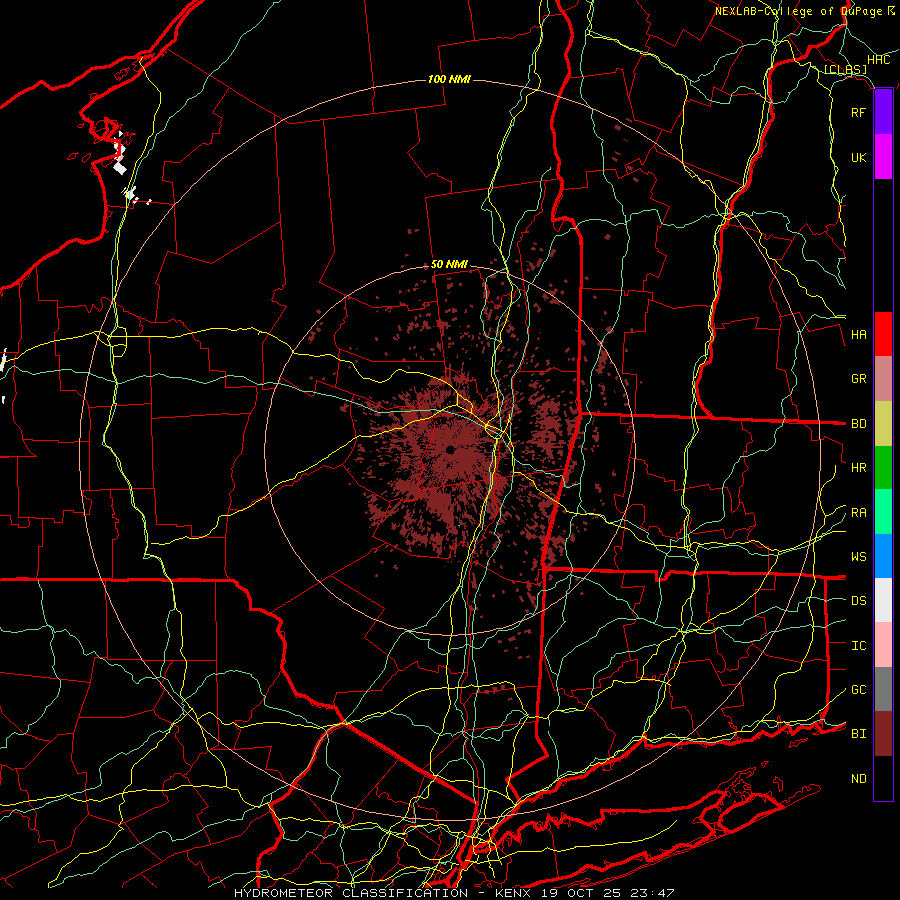Click the WS legend label
This screenshot has width=900, height=900.
coord(858,557)
